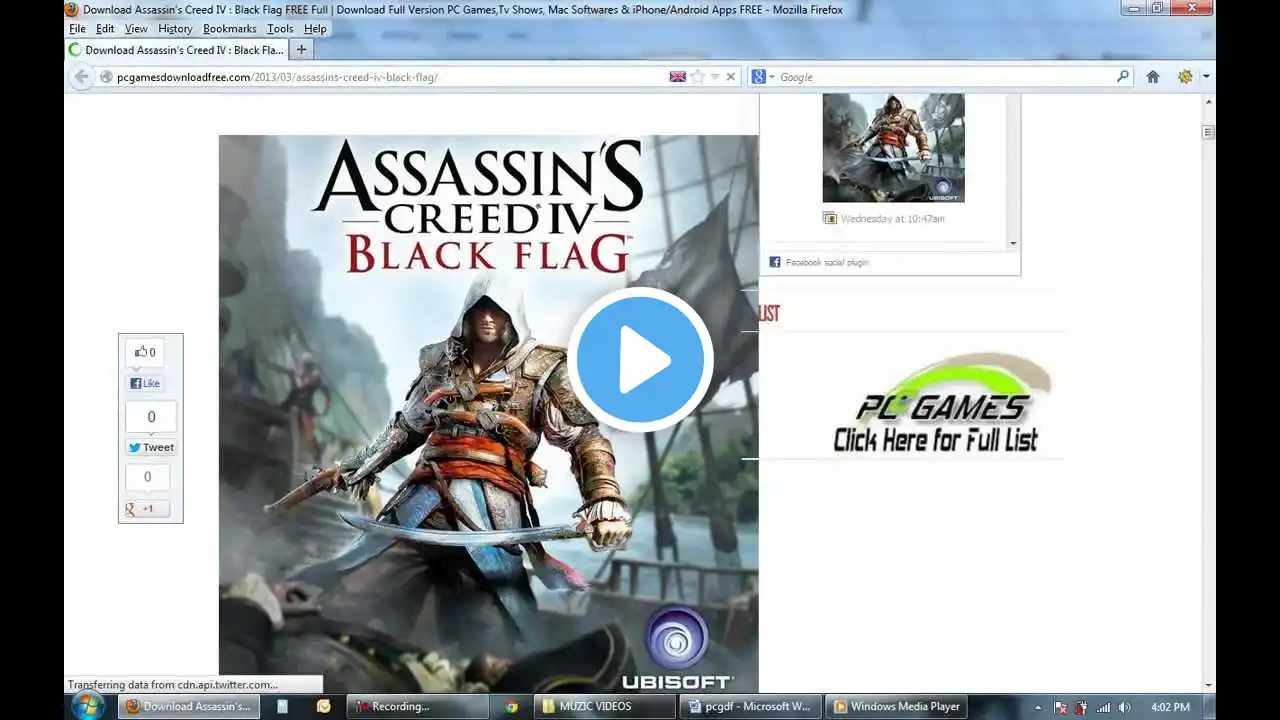This screenshot has height=720, width=1280.
Task: Click the Chrome icon in taskbar
Action: coord(511,707)
